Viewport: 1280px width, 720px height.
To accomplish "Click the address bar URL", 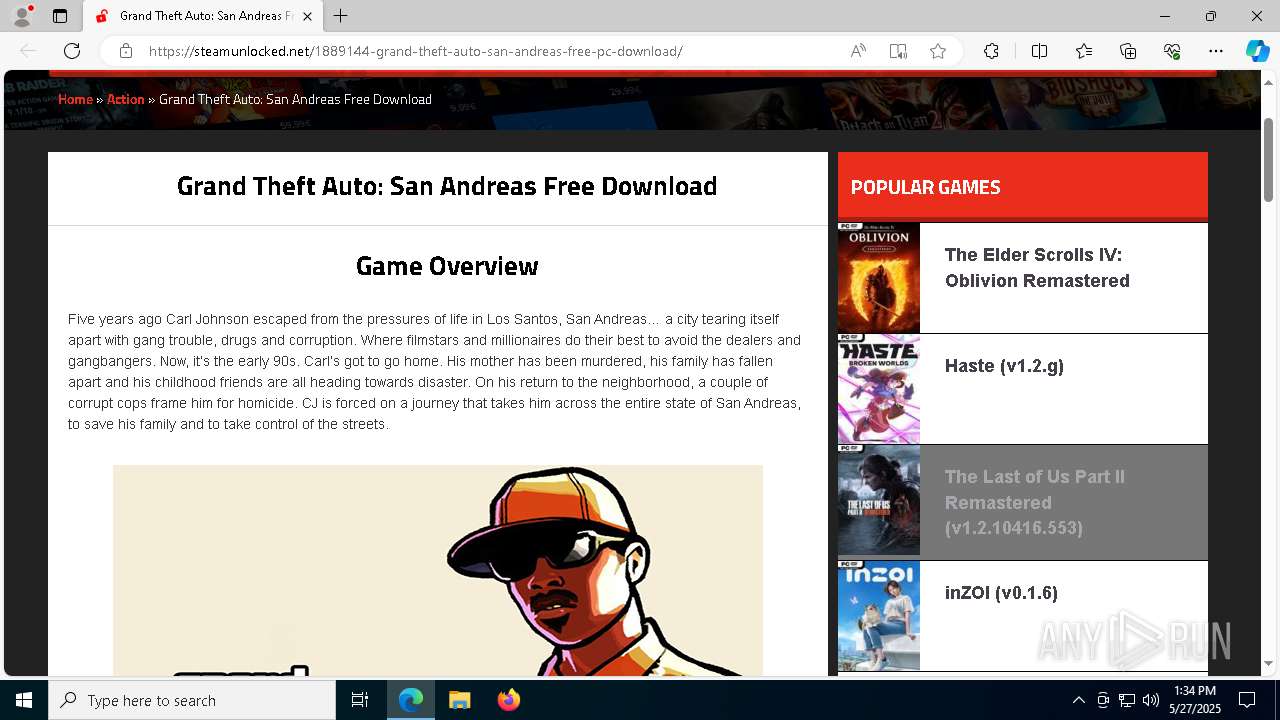I will pos(415,51).
